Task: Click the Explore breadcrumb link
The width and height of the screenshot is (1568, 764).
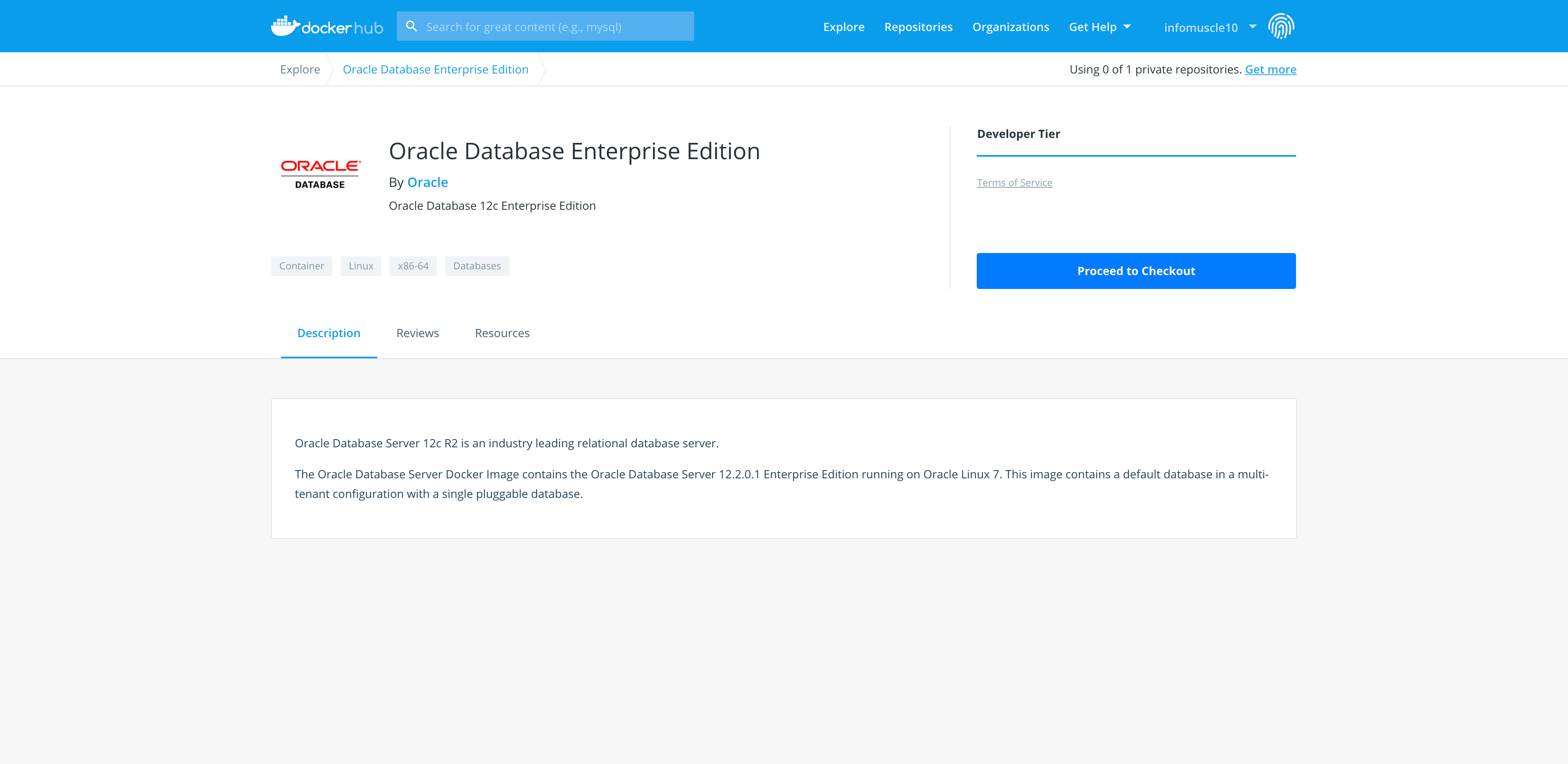Action: pyautogui.click(x=299, y=69)
